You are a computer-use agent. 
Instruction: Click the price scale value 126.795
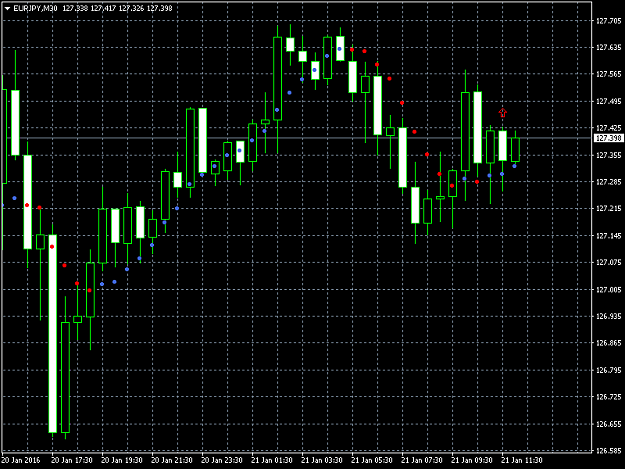[x=608, y=370]
